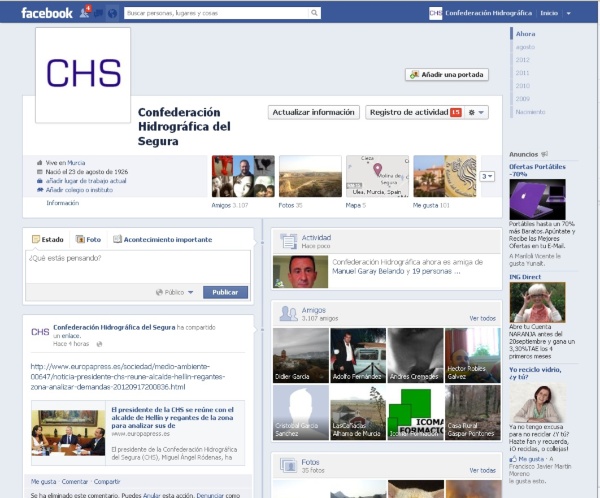
Task: Click the search magnifier icon
Action: coord(314,13)
